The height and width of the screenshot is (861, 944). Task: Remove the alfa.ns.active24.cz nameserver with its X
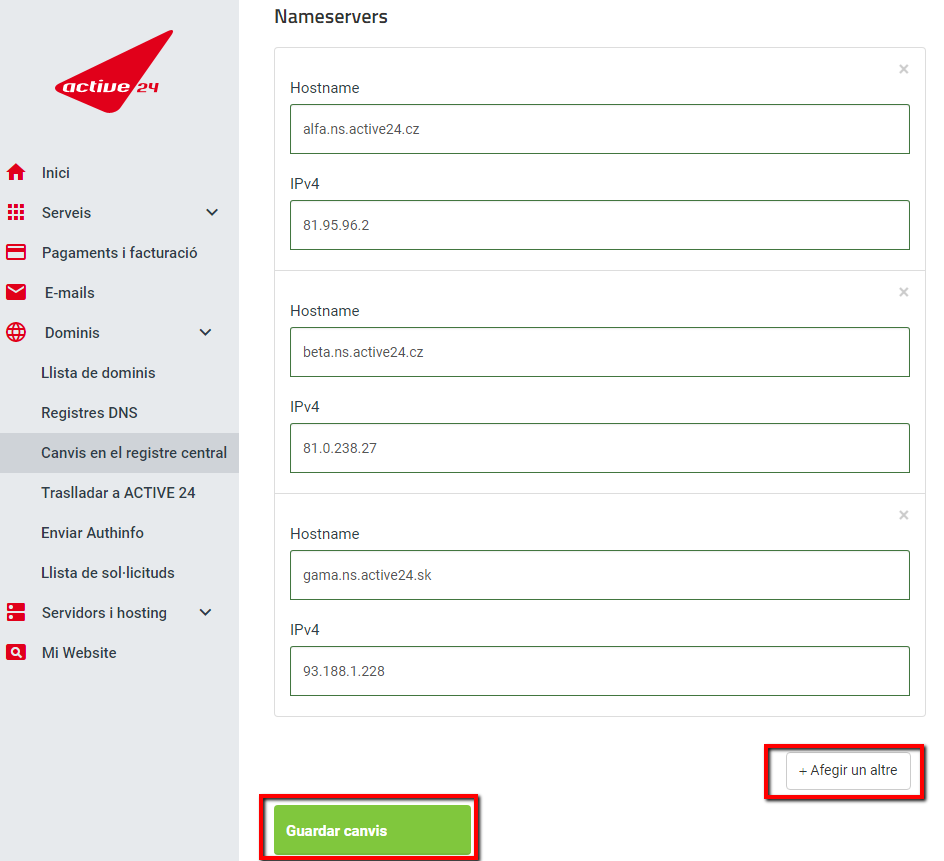click(x=904, y=69)
